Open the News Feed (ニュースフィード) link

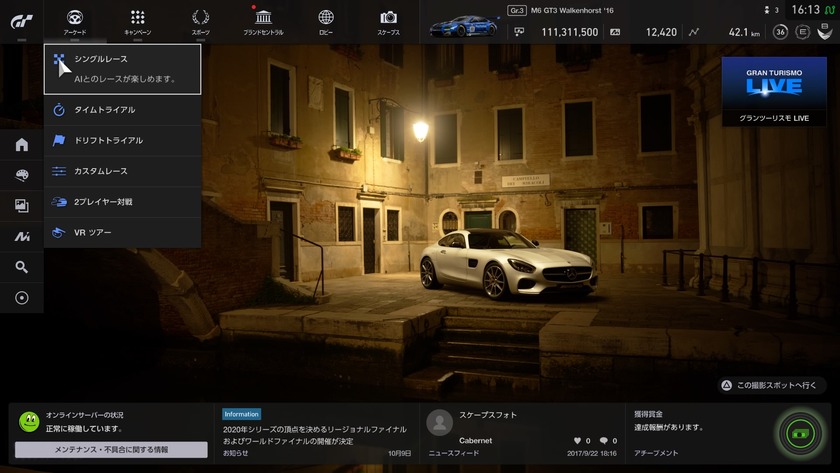pos(453,453)
